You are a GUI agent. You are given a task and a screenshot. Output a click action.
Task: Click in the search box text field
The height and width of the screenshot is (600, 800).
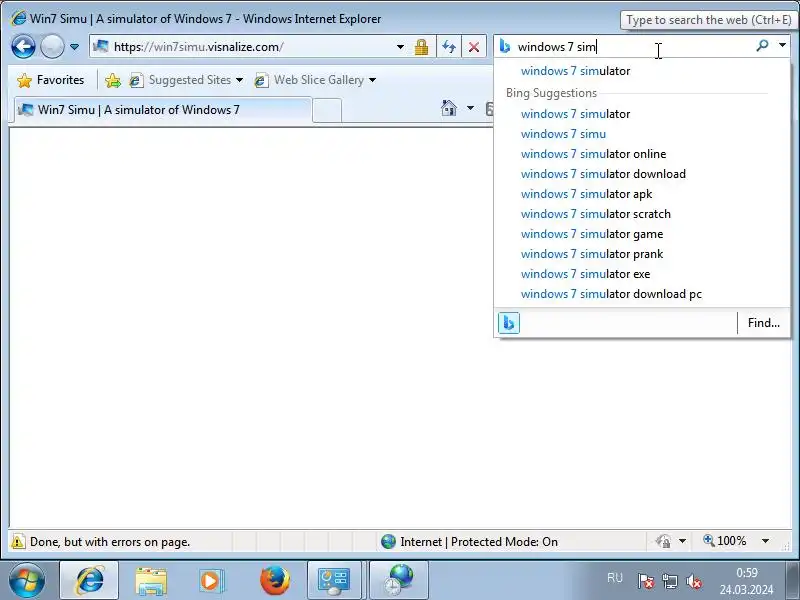coord(634,47)
